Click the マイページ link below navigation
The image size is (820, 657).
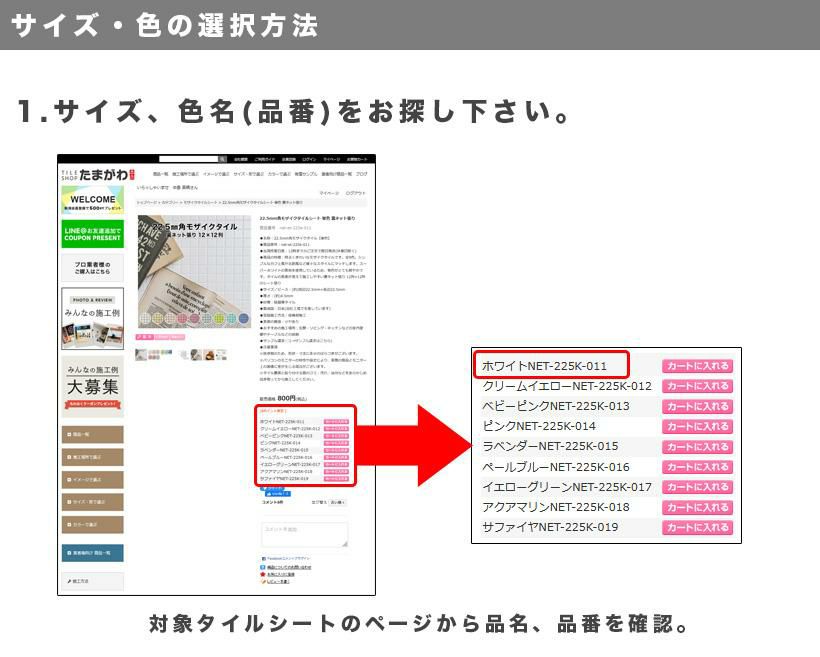tap(329, 193)
